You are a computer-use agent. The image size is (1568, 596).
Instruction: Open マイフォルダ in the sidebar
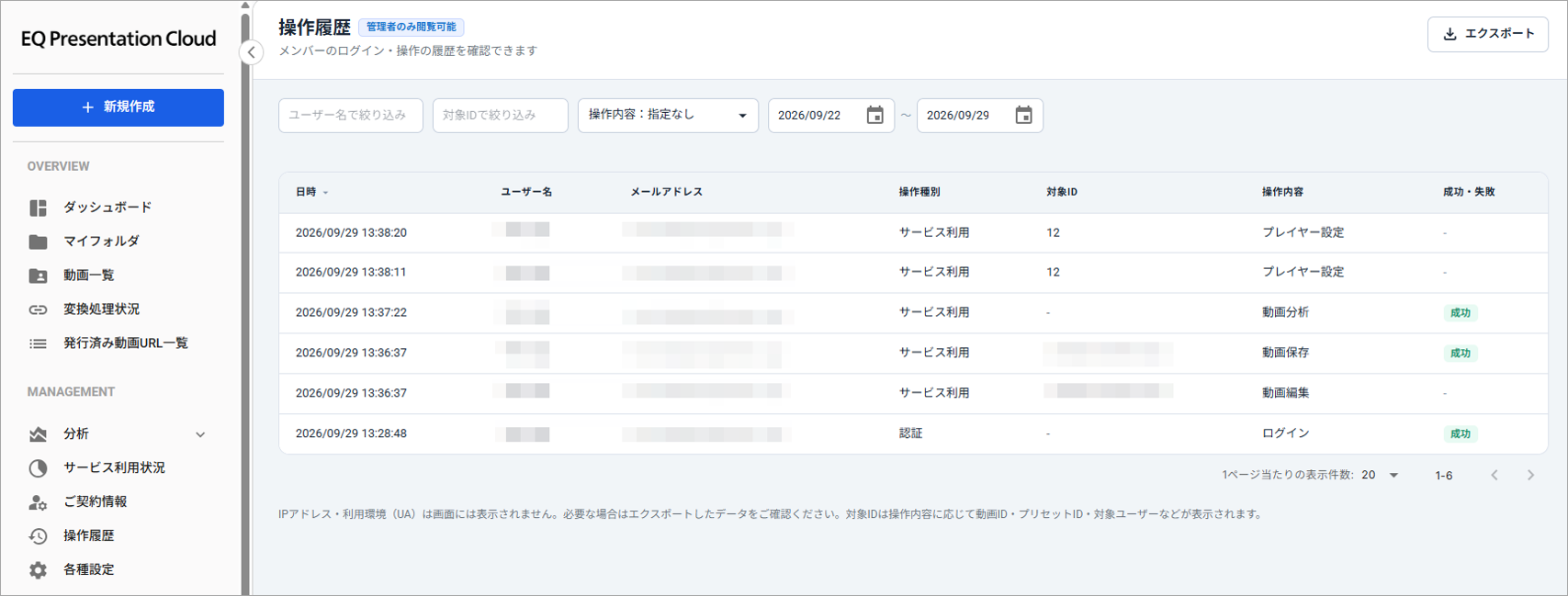(101, 242)
